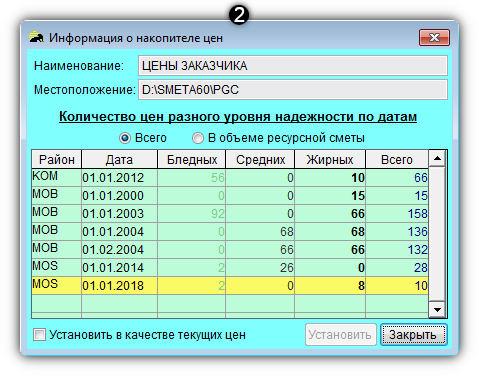Select В объеме ресурсной сметы option
The image size is (479, 376).
point(198,138)
